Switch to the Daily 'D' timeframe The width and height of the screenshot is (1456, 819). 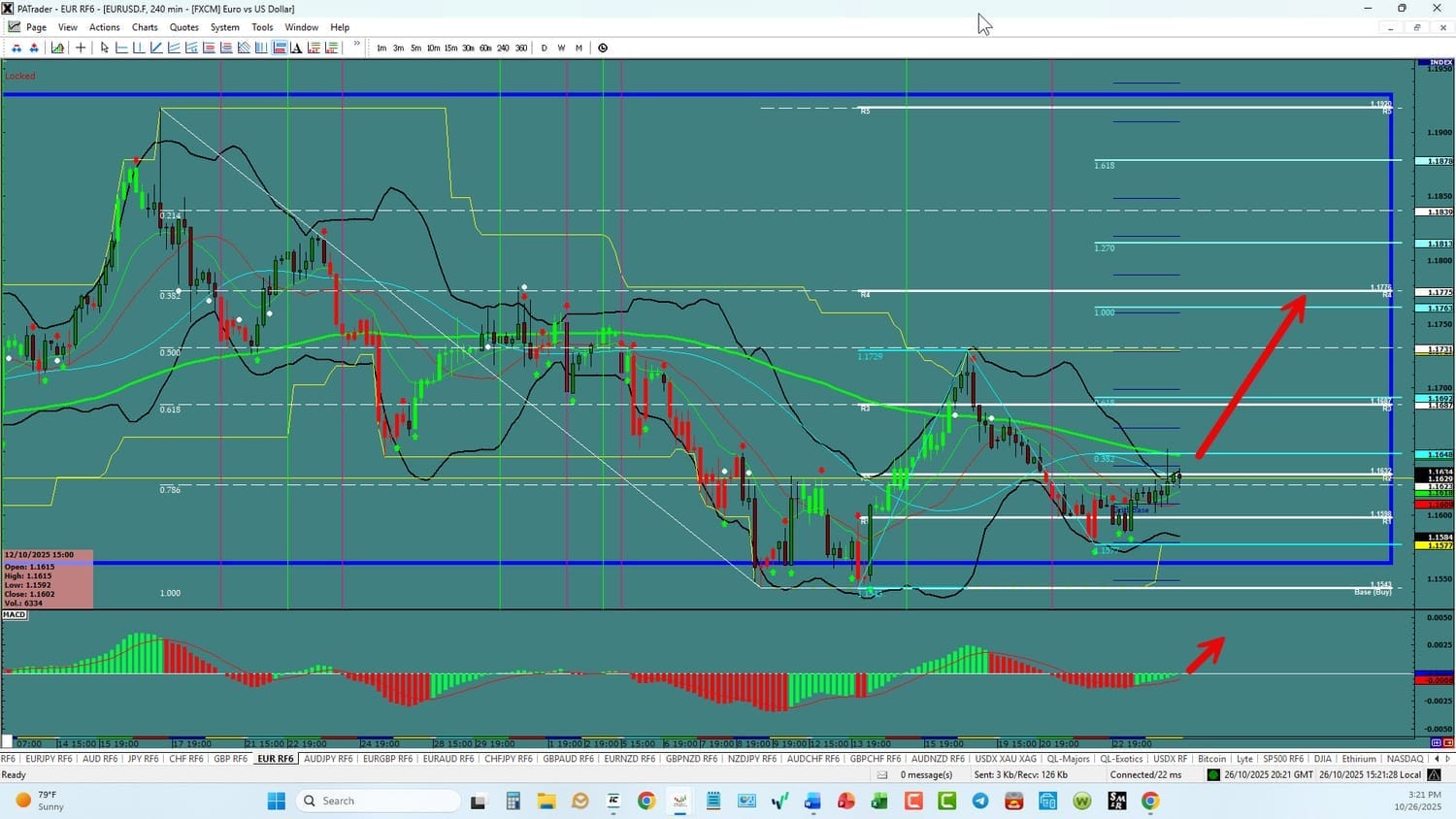pos(544,48)
